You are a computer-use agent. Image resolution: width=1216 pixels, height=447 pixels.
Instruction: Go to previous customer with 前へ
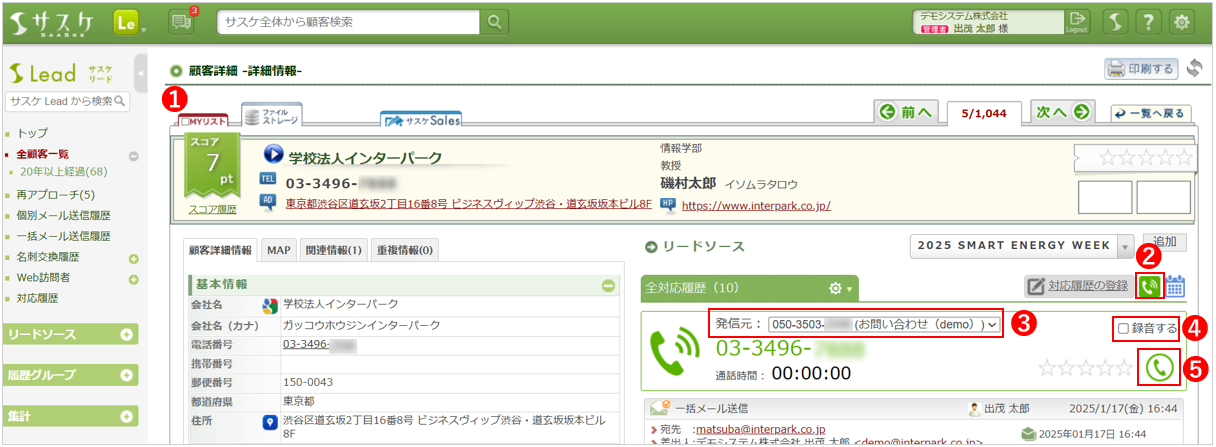(906, 112)
